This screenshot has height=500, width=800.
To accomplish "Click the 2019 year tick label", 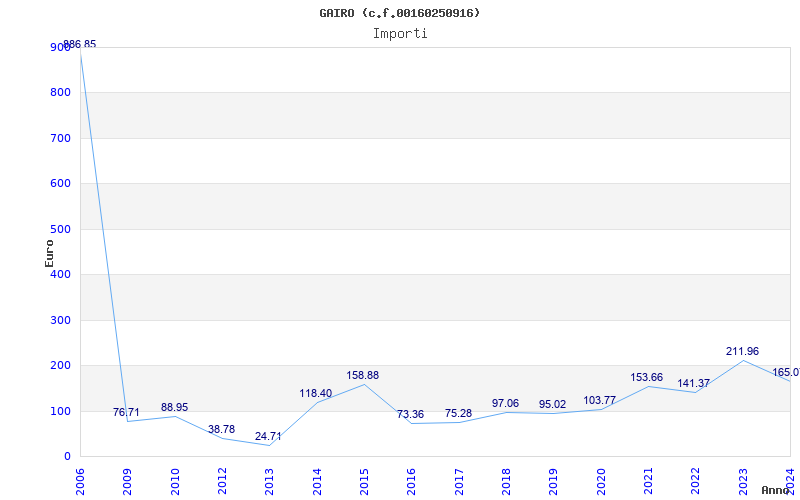I will coord(554,482).
